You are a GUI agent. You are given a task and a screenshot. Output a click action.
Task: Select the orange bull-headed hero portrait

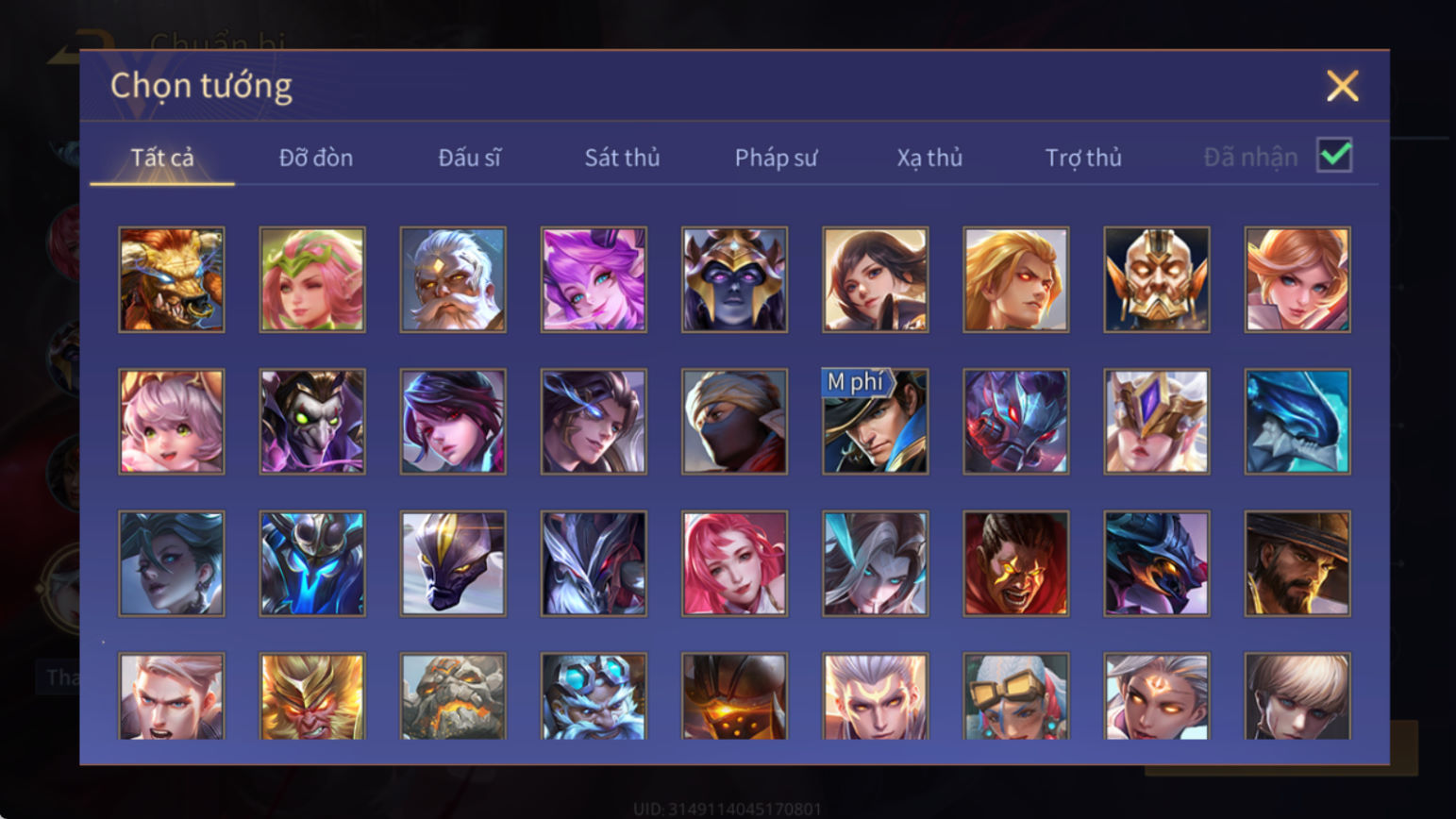click(172, 279)
